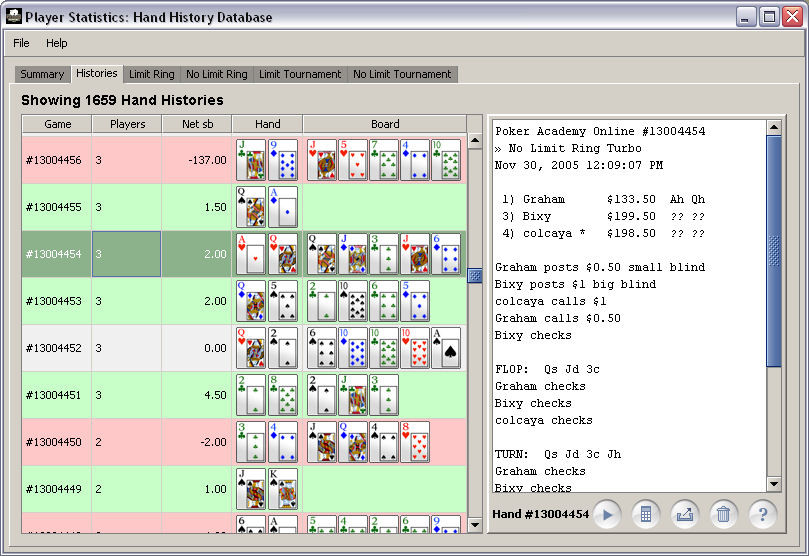Click the "TURN: Qs Jd 3c Jh" line
The image size is (809, 556).
click(x=558, y=454)
